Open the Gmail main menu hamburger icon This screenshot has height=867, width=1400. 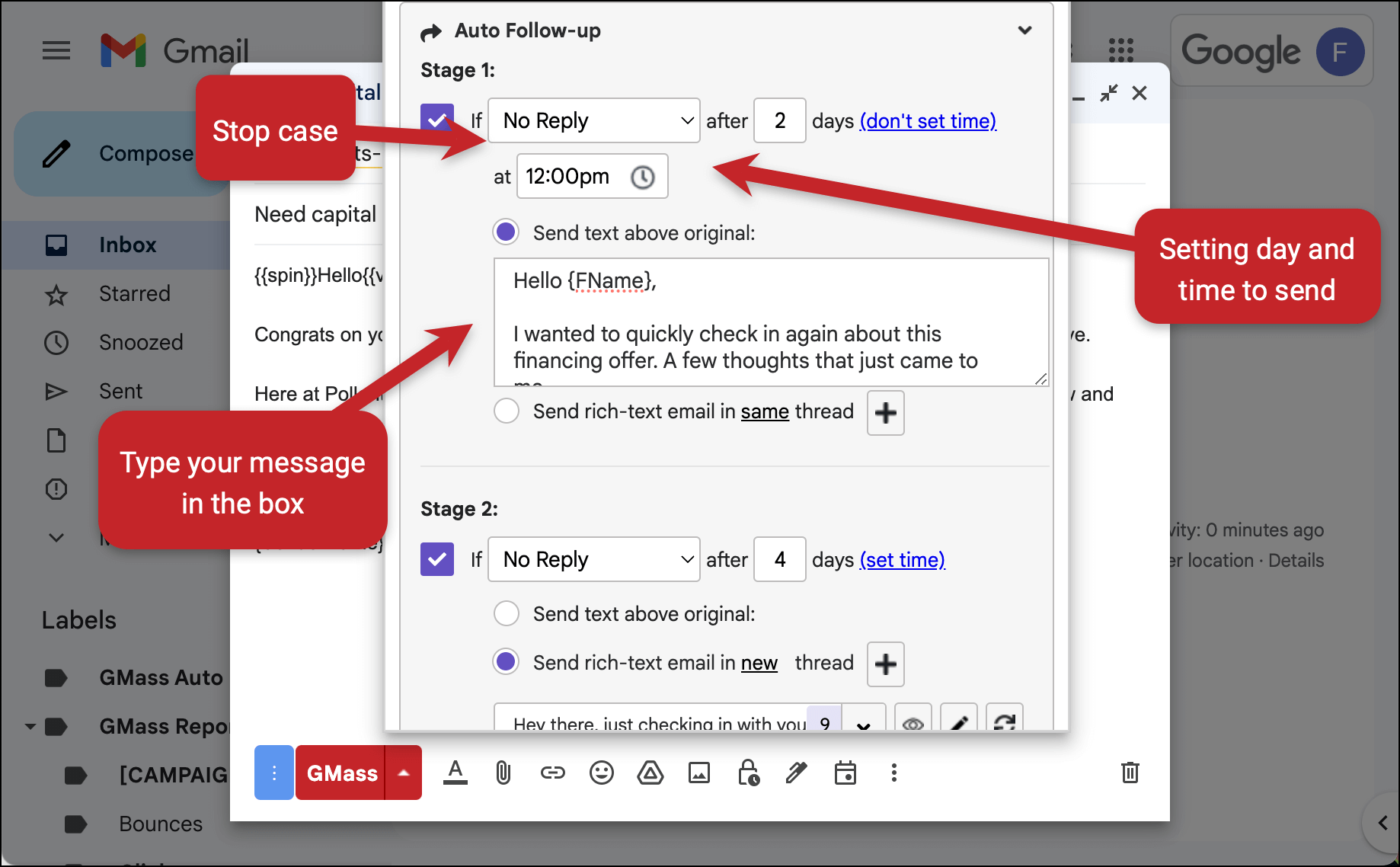coord(56,51)
